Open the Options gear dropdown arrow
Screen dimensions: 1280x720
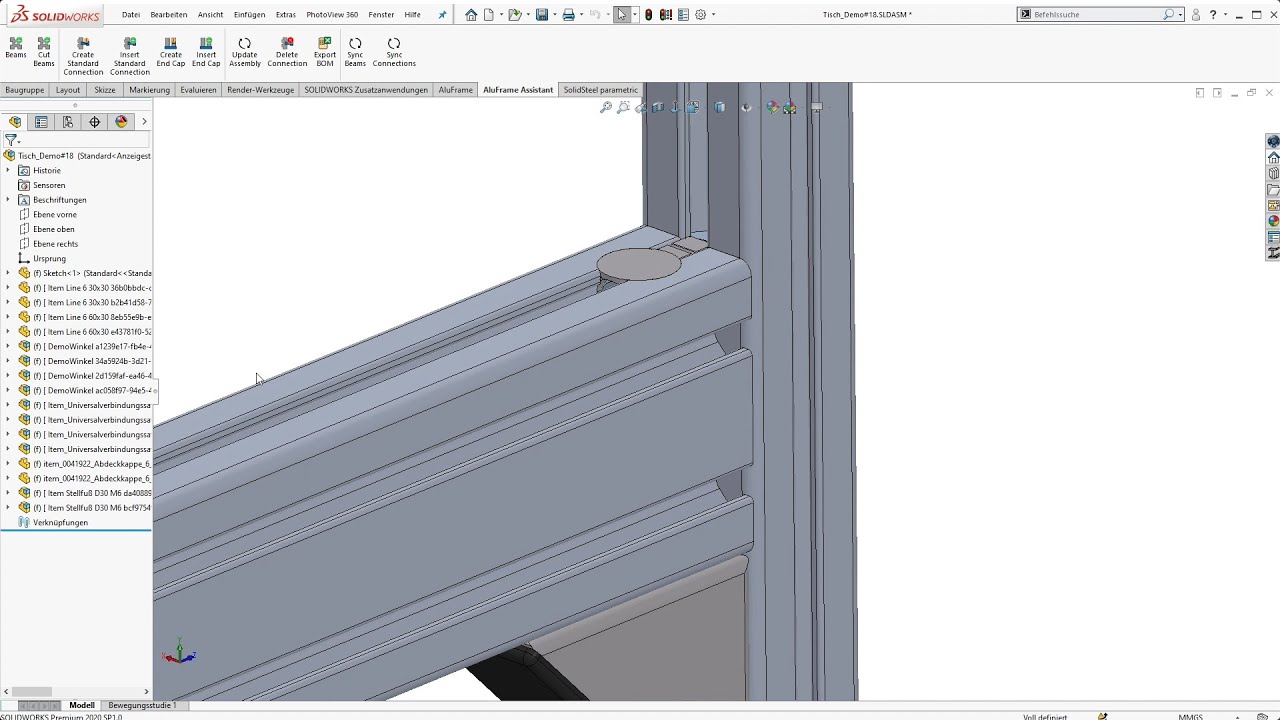[713, 15]
